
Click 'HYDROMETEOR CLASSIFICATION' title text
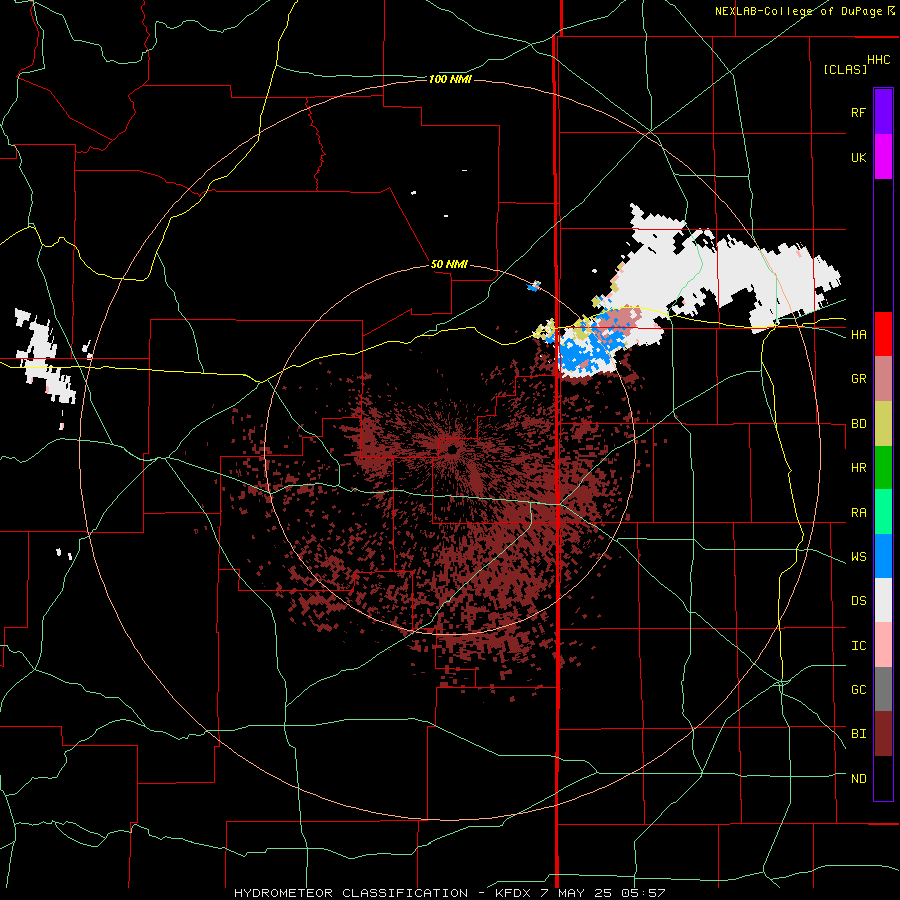(x=351, y=893)
